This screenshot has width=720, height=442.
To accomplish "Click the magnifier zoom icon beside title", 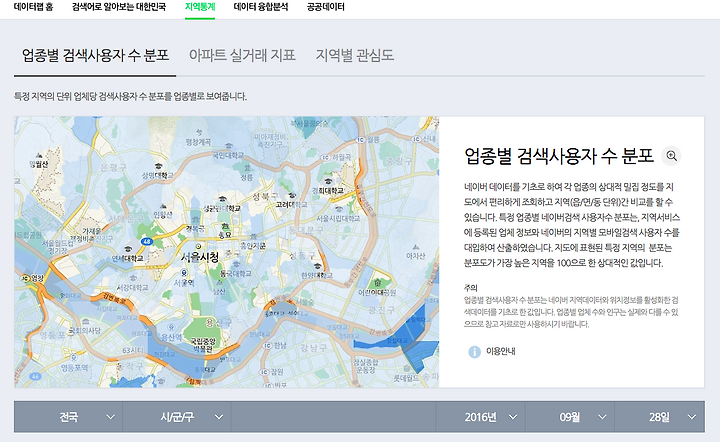I will click(x=671, y=156).
